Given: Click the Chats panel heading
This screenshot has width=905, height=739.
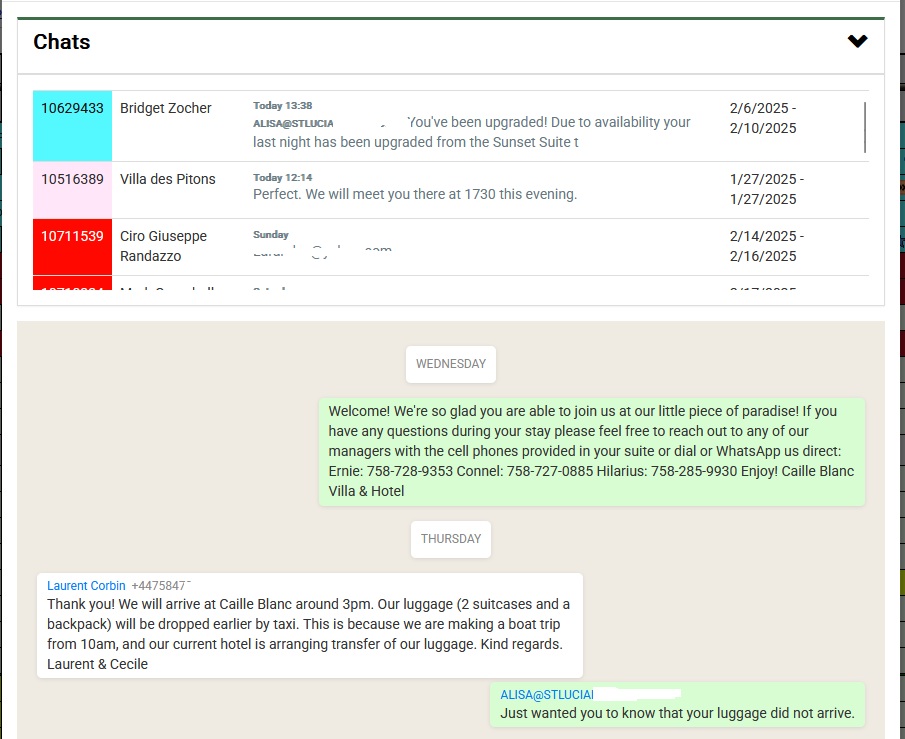Looking at the screenshot, I should click(x=62, y=42).
